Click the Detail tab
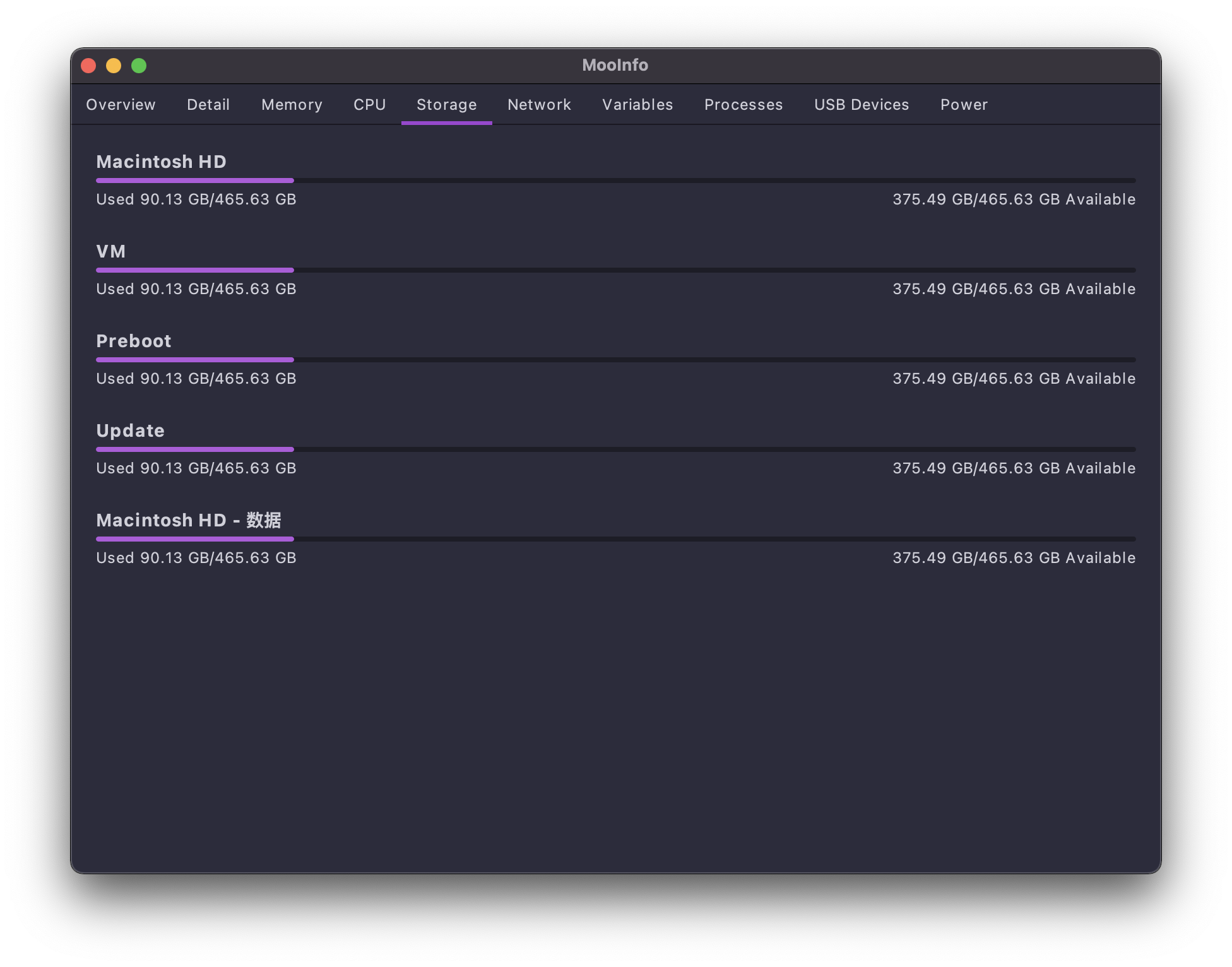The width and height of the screenshot is (1232, 967). (207, 104)
